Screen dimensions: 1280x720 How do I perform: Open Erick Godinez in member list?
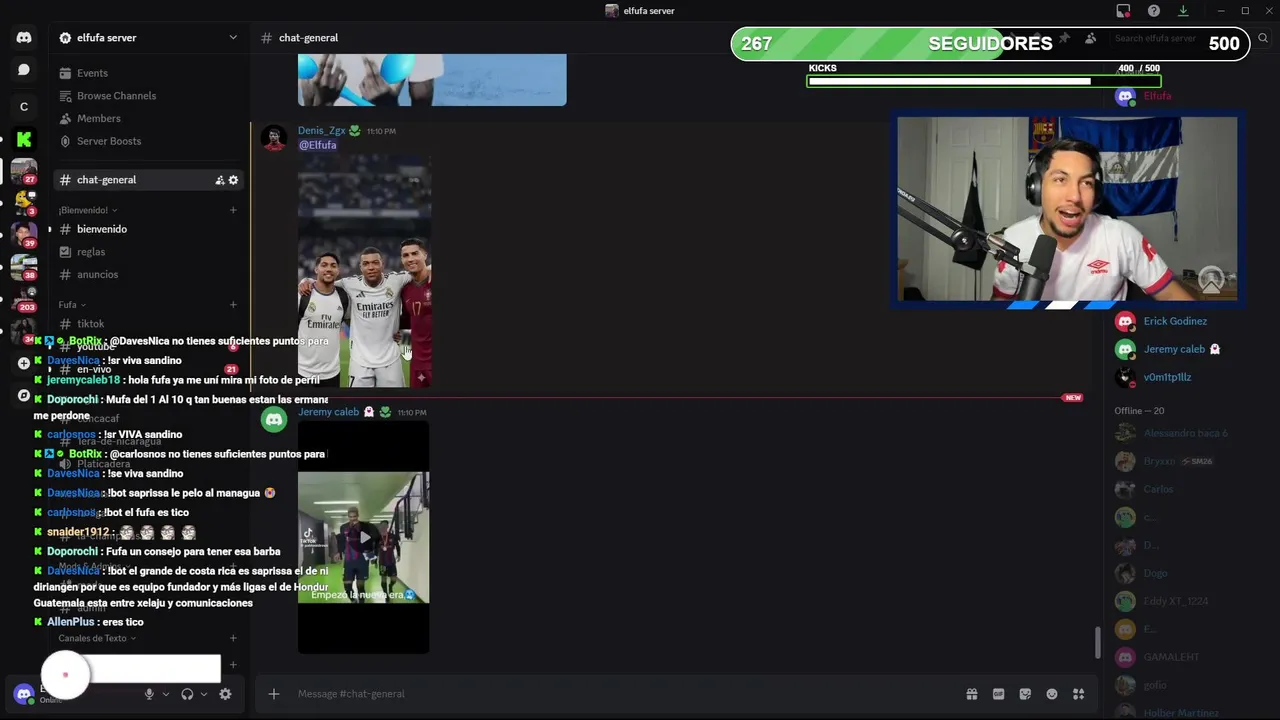[x=1175, y=321]
